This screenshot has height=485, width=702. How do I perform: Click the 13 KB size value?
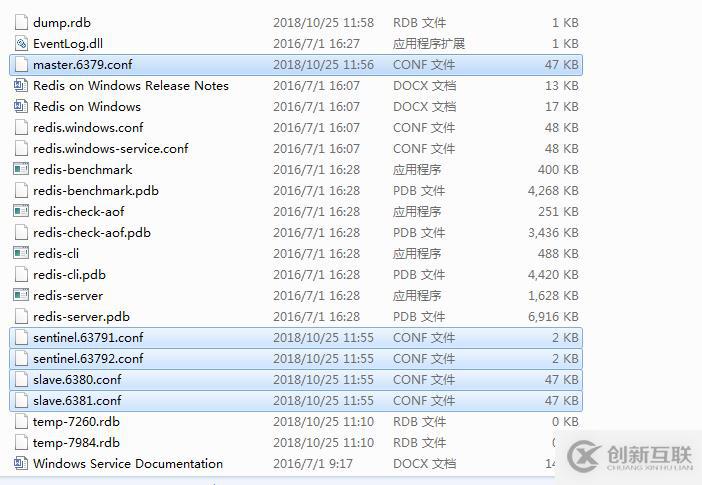tap(561, 86)
